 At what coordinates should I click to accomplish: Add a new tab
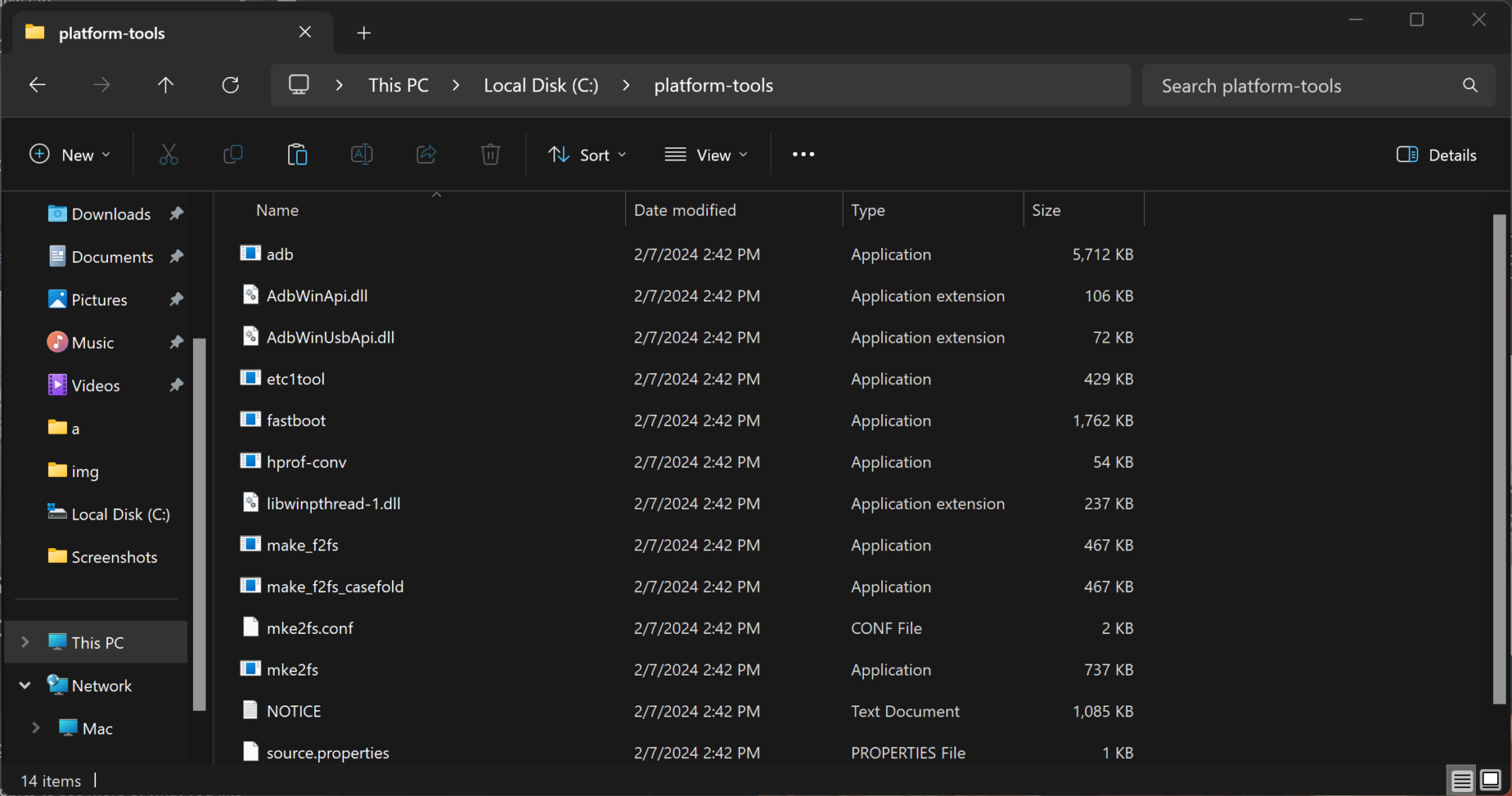(363, 33)
